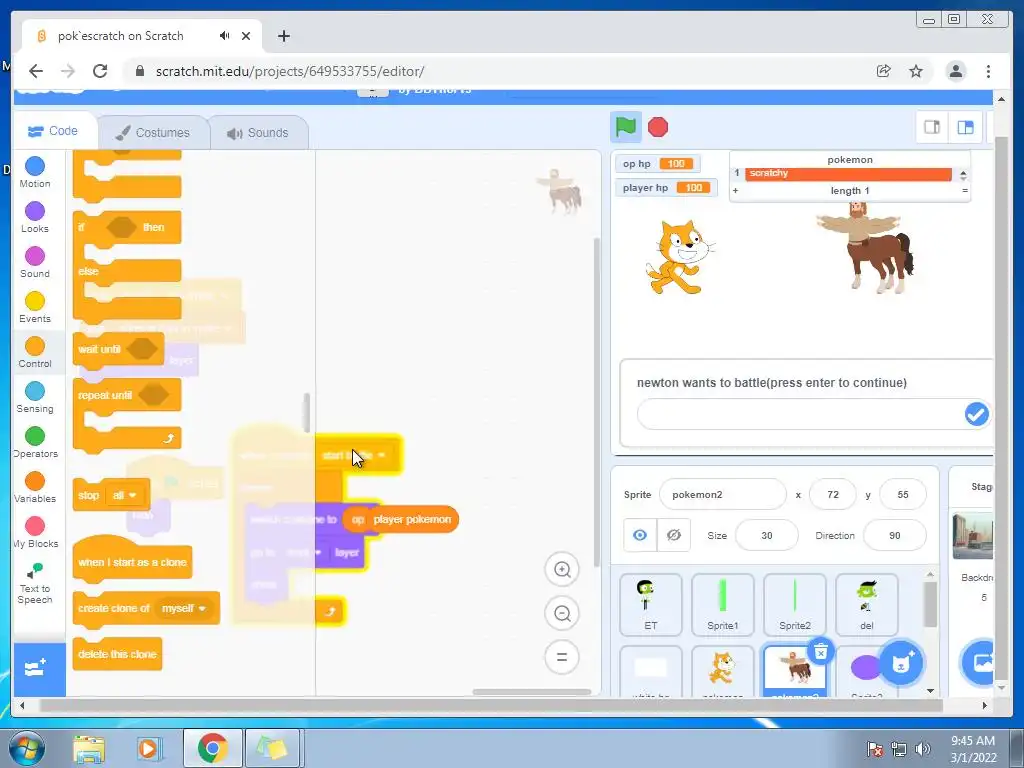Open the Motion blocks category
The width and height of the screenshot is (1024, 768).
(x=35, y=172)
